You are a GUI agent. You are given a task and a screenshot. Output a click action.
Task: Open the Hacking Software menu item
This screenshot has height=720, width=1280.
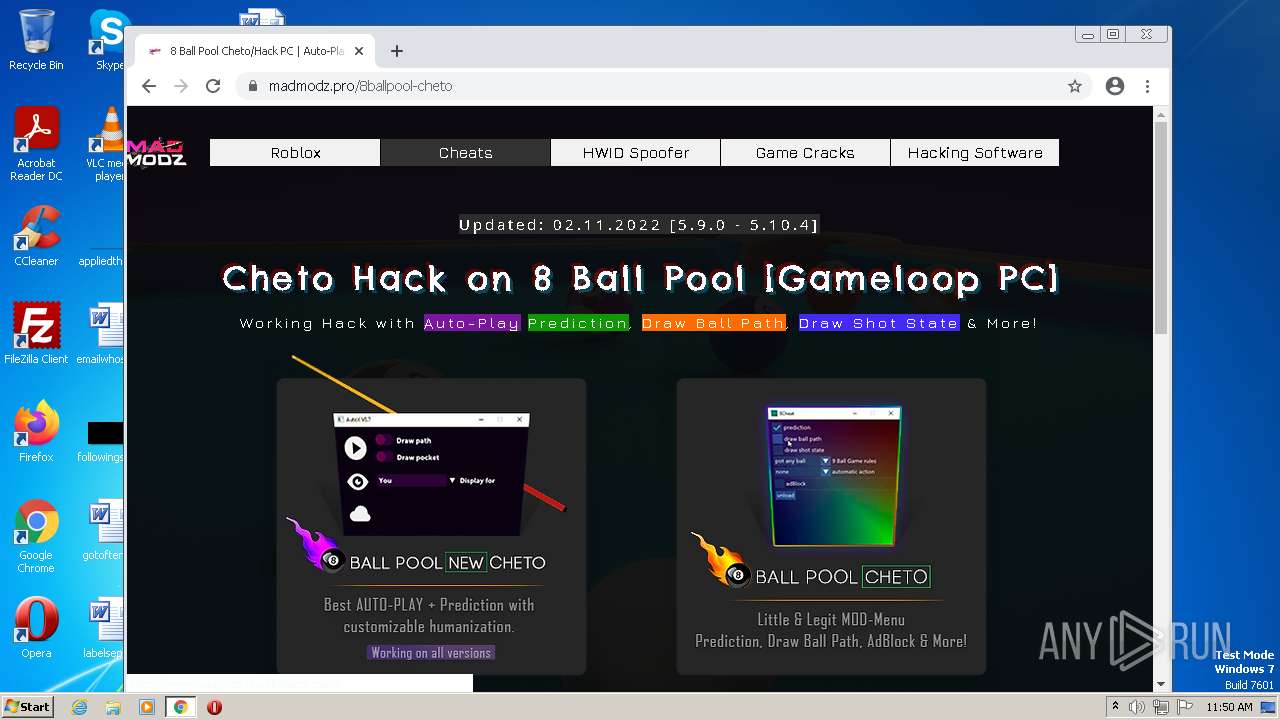coord(975,153)
